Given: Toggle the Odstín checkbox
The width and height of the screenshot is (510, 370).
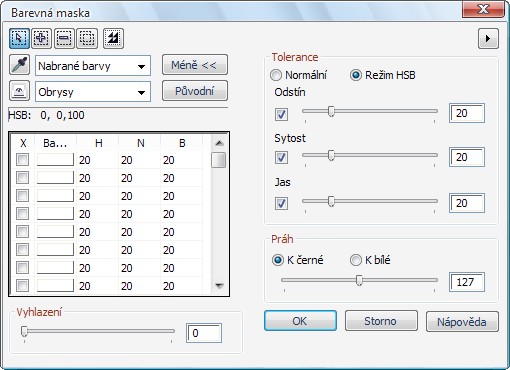Looking at the screenshot, I should click(x=281, y=114).
